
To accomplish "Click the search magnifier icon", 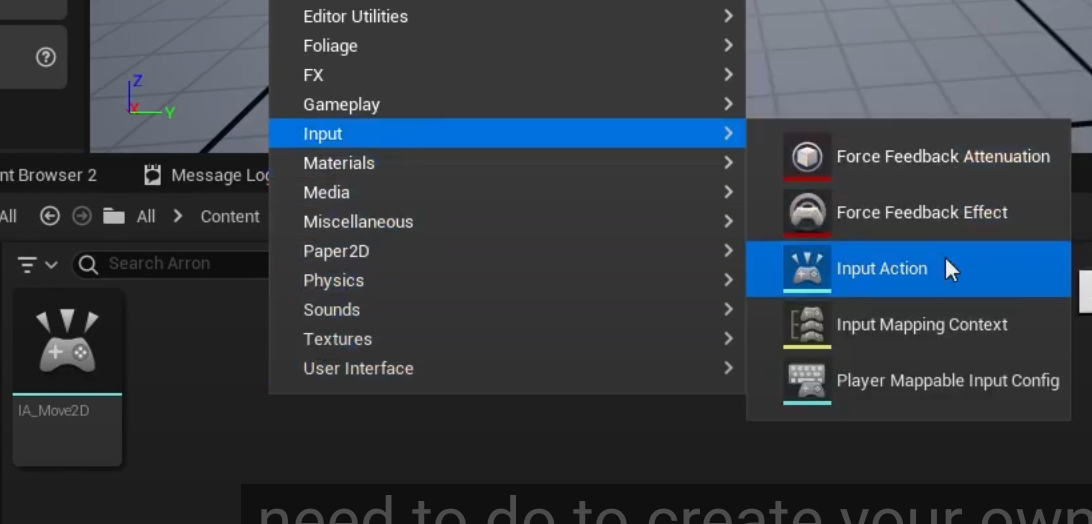I will 88,264.
